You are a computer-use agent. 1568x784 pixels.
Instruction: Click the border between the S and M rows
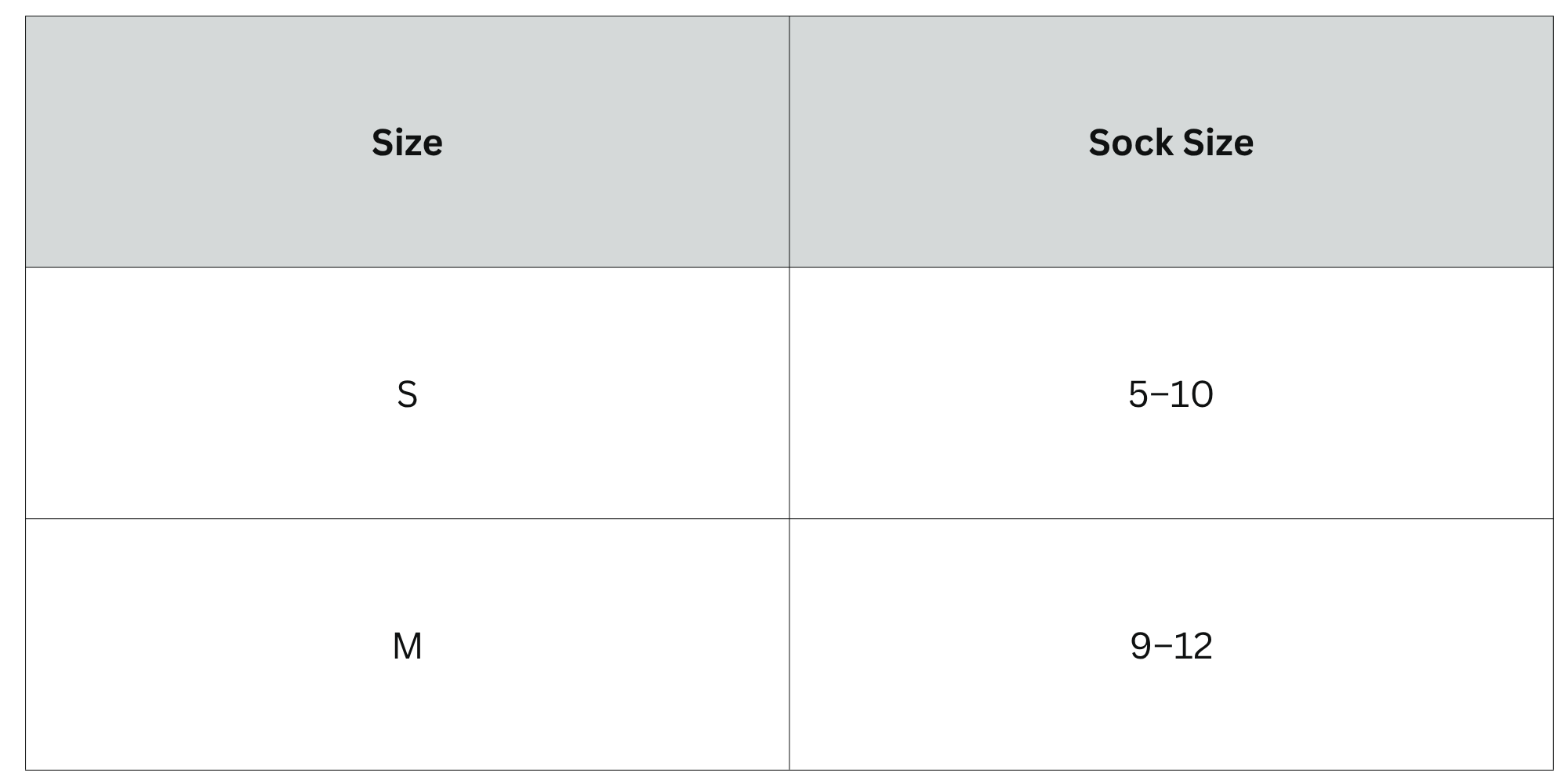click(407, 518)
